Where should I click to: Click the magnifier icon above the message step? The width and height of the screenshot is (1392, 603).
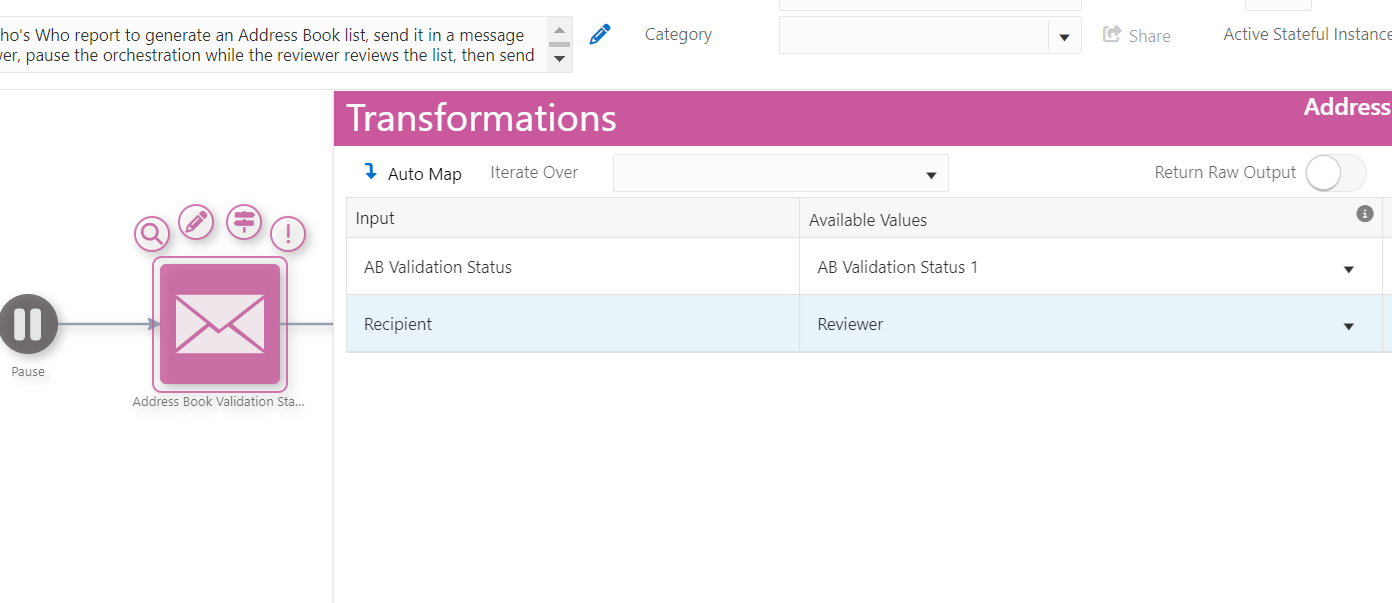coord(152,234)
